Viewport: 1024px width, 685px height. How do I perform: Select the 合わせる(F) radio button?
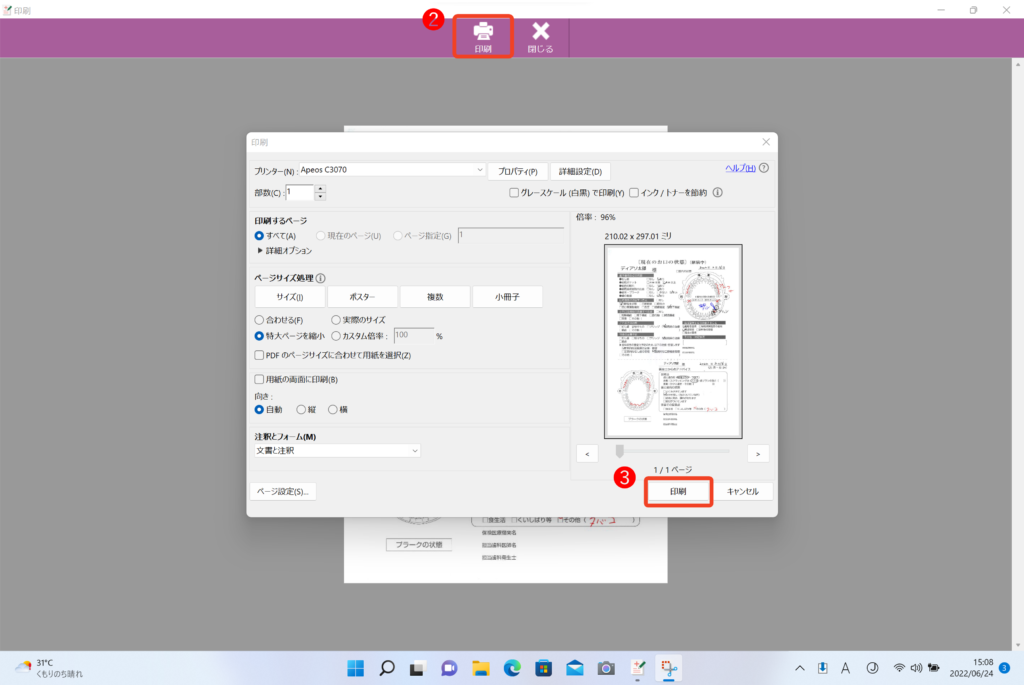pyautogui.click(x=260, y=320)
